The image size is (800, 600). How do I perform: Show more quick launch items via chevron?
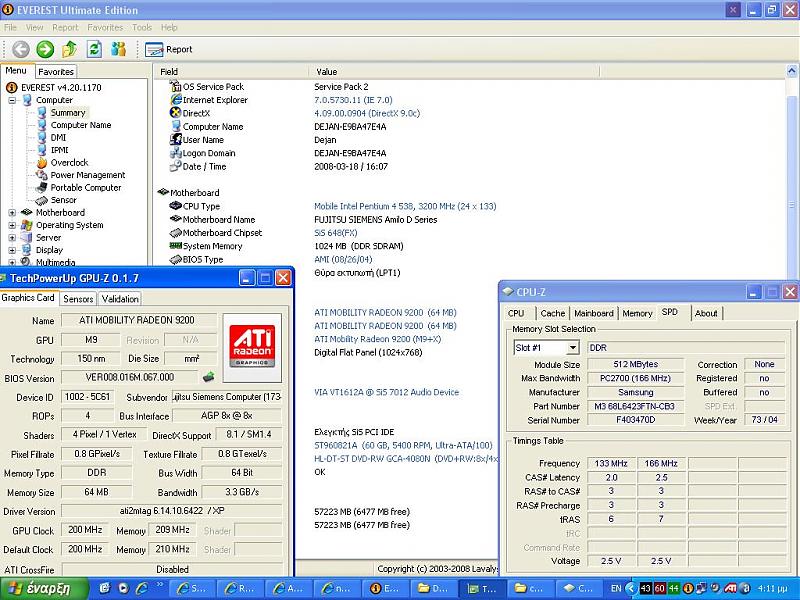[x=160, y=585]
